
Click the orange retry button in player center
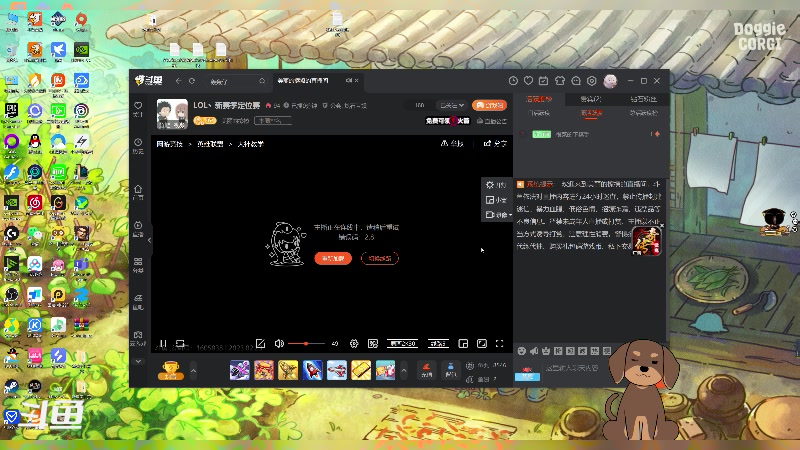(333, 258)
